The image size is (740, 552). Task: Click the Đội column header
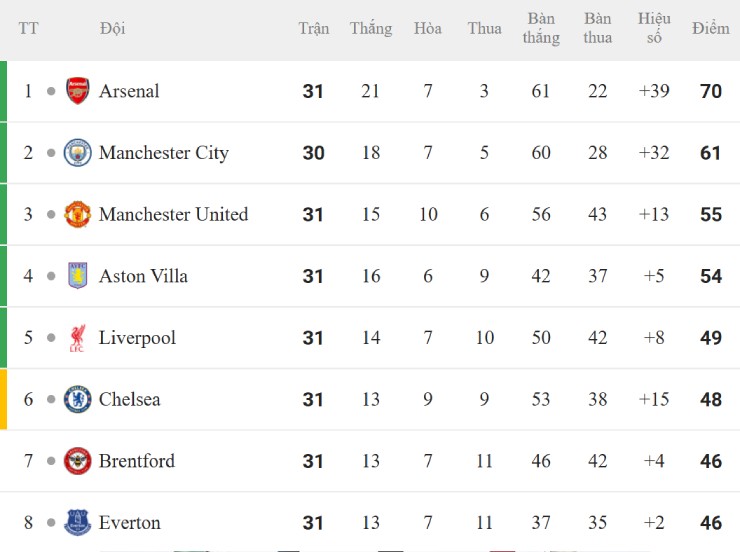click(113, 28)
